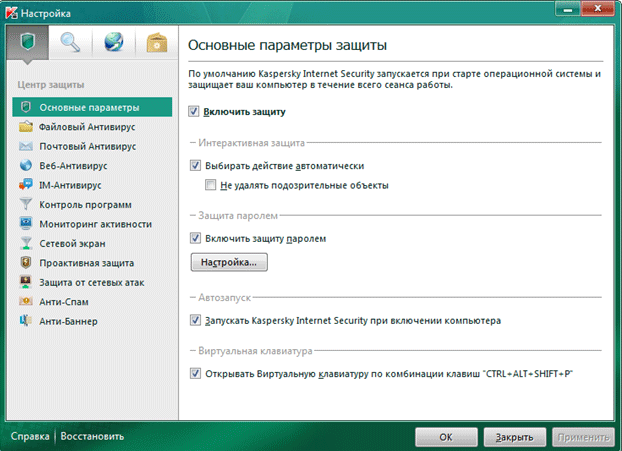Click the shield icon for Проактивная защита
Screen dimensions: 622x451
(x=26, y=263)
